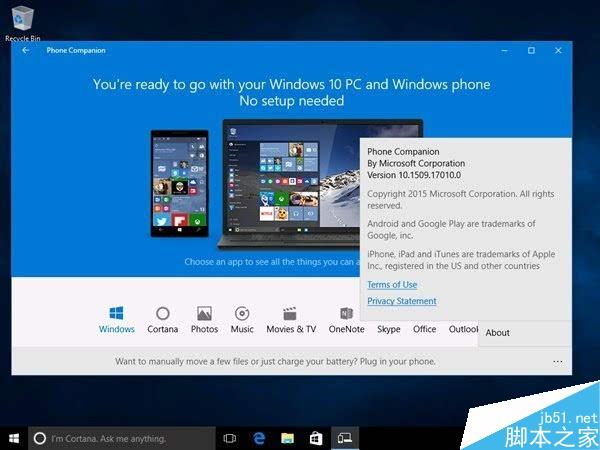Click the 'Plug in your phone' hint text

point(398,362)
